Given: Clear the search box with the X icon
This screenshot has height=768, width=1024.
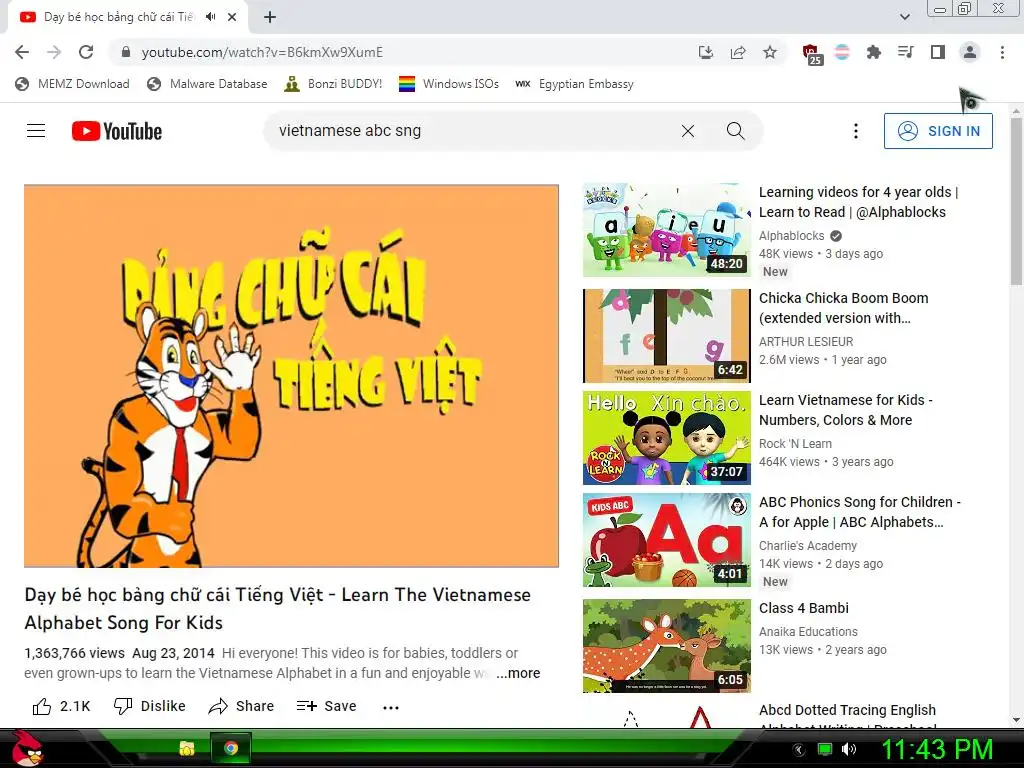Looking at the screenshot, I should [688, 131].
